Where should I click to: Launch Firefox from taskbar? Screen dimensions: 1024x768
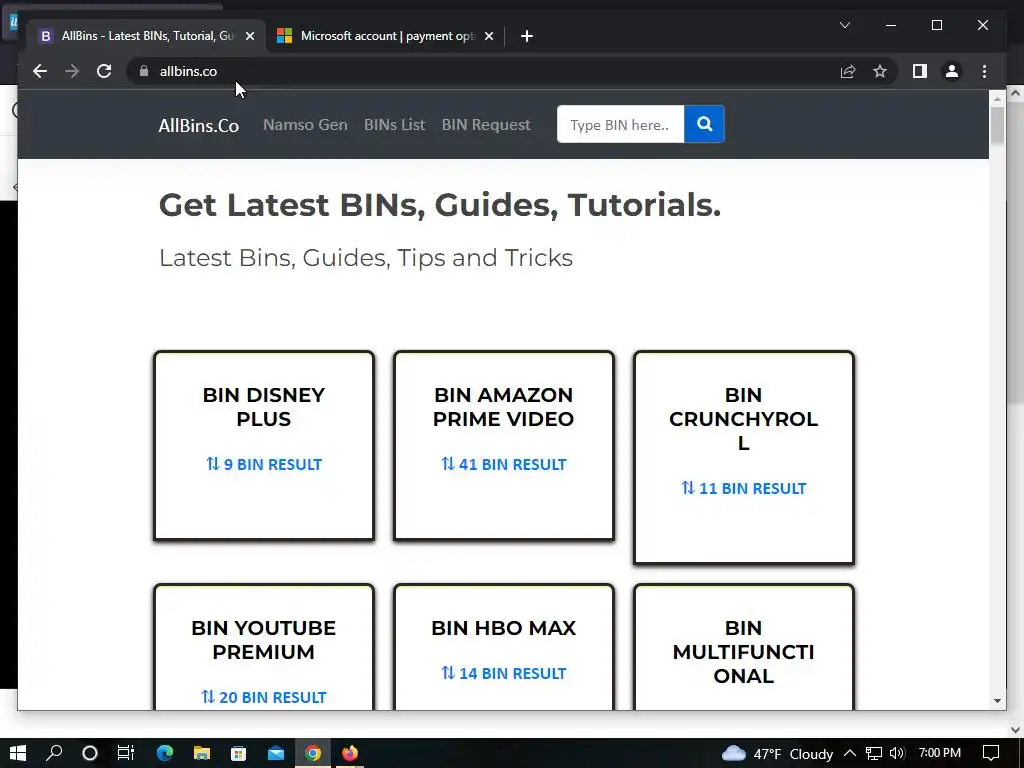coord(350,753)
